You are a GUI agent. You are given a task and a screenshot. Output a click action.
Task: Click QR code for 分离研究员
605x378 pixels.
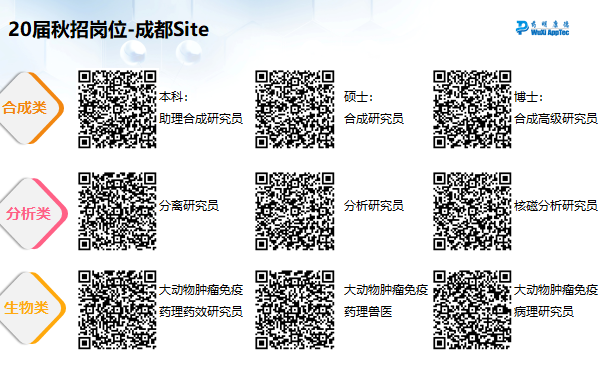tap(117, 211)
